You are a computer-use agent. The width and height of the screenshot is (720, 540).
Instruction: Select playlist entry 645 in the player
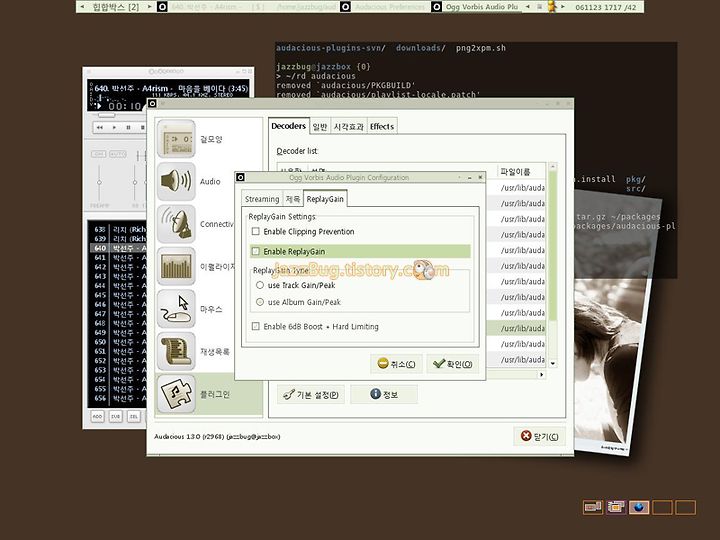tap(118, 295)
